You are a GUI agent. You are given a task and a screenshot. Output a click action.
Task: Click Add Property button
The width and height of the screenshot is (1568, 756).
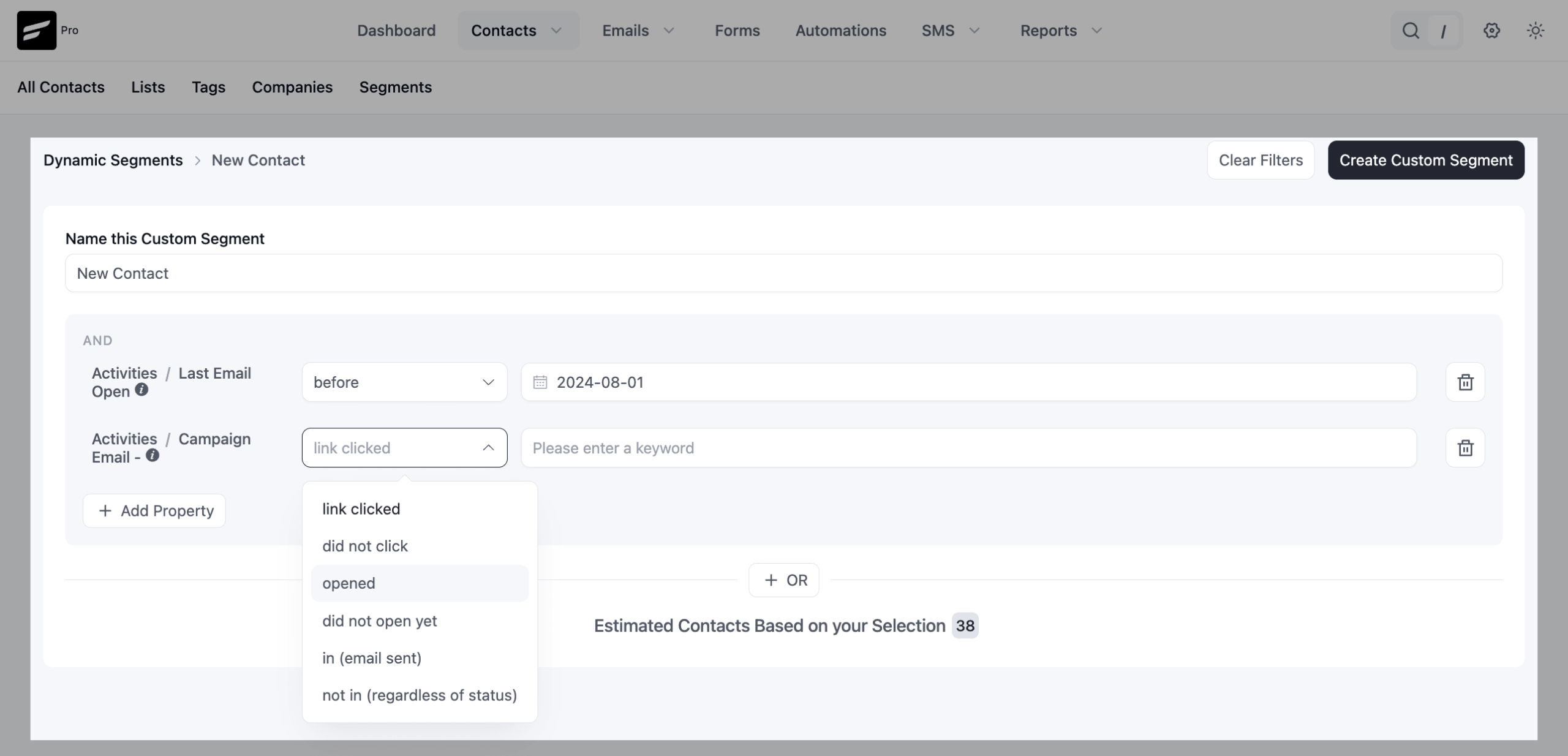(x=154, y=510)
